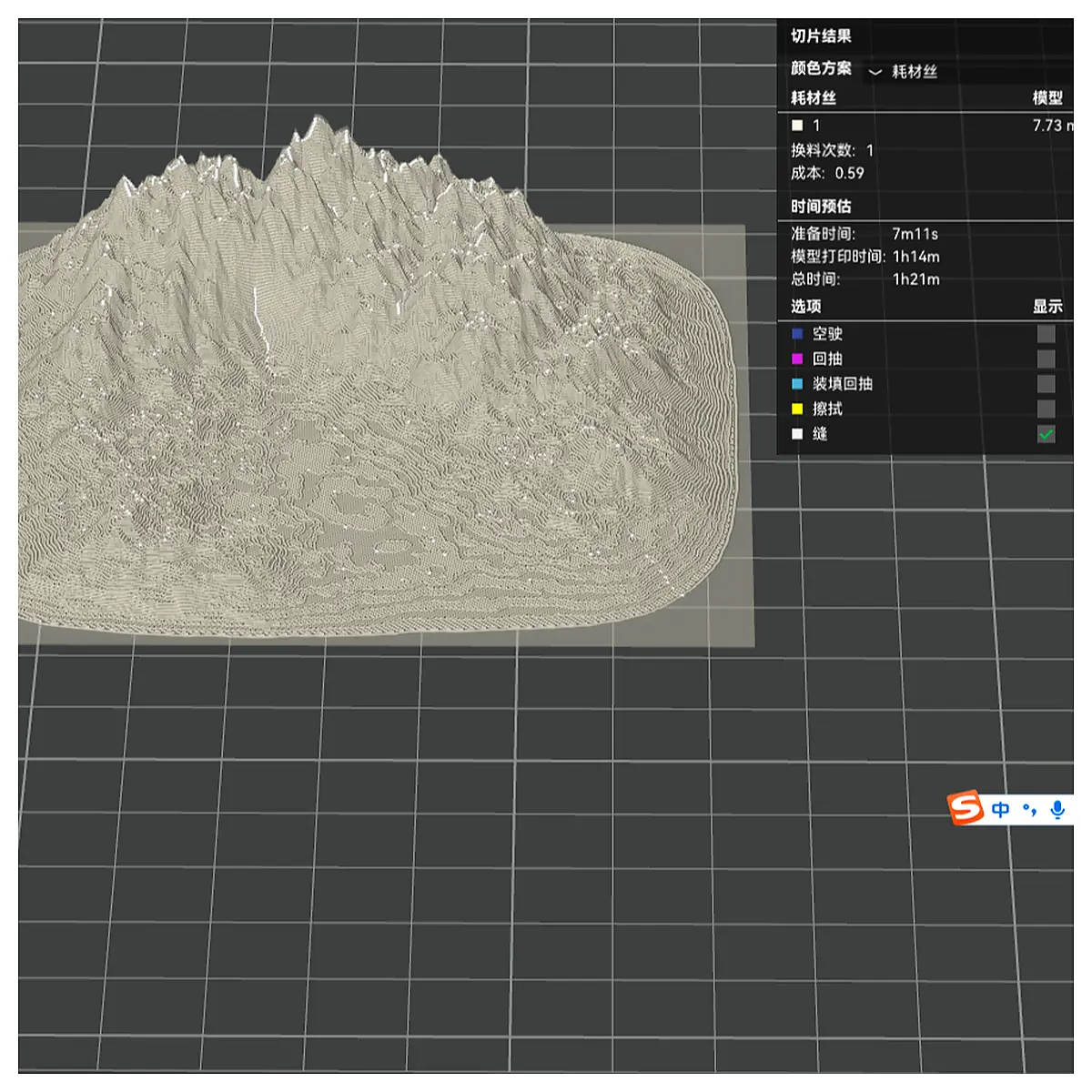Activate the Sogou microphone voice input icon
Image resolution: width=1092 pixels, height=1092 pixels.
tap(1057, 809)
